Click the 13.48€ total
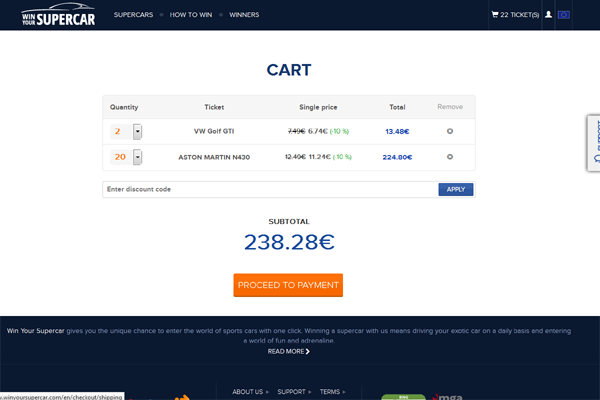Image resolution: width=600 pixels, height=400 pixels. pyautogui.click(x=397, y=132)
